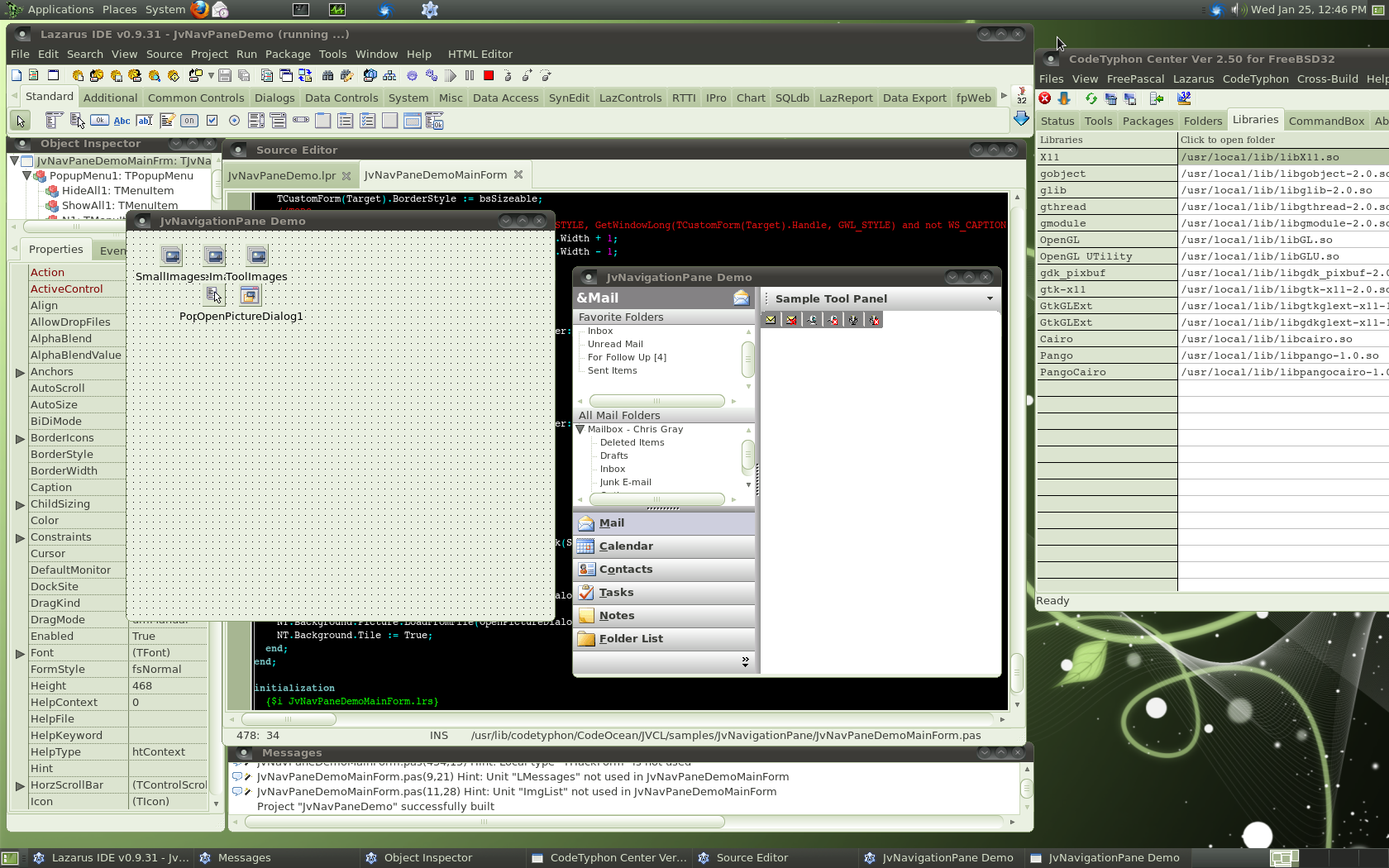Select 'For Follow Up [4]' in Favorite Folders
The height and width of the screenshot is (868, 1389).
point(627,357)
